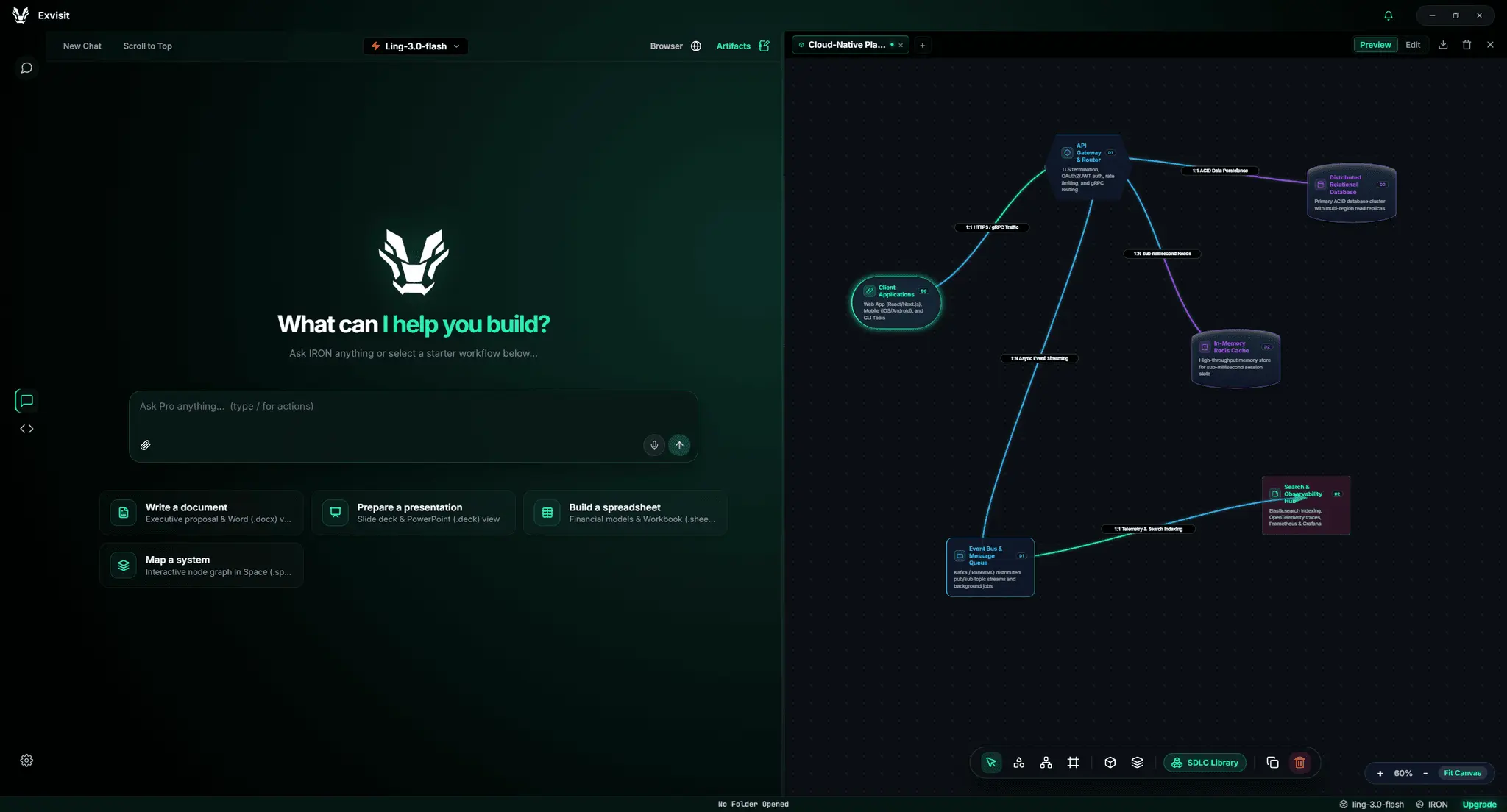
Task: Click the 3D cube icon in canvas toolbar
Action: (x=1110, y=763)
